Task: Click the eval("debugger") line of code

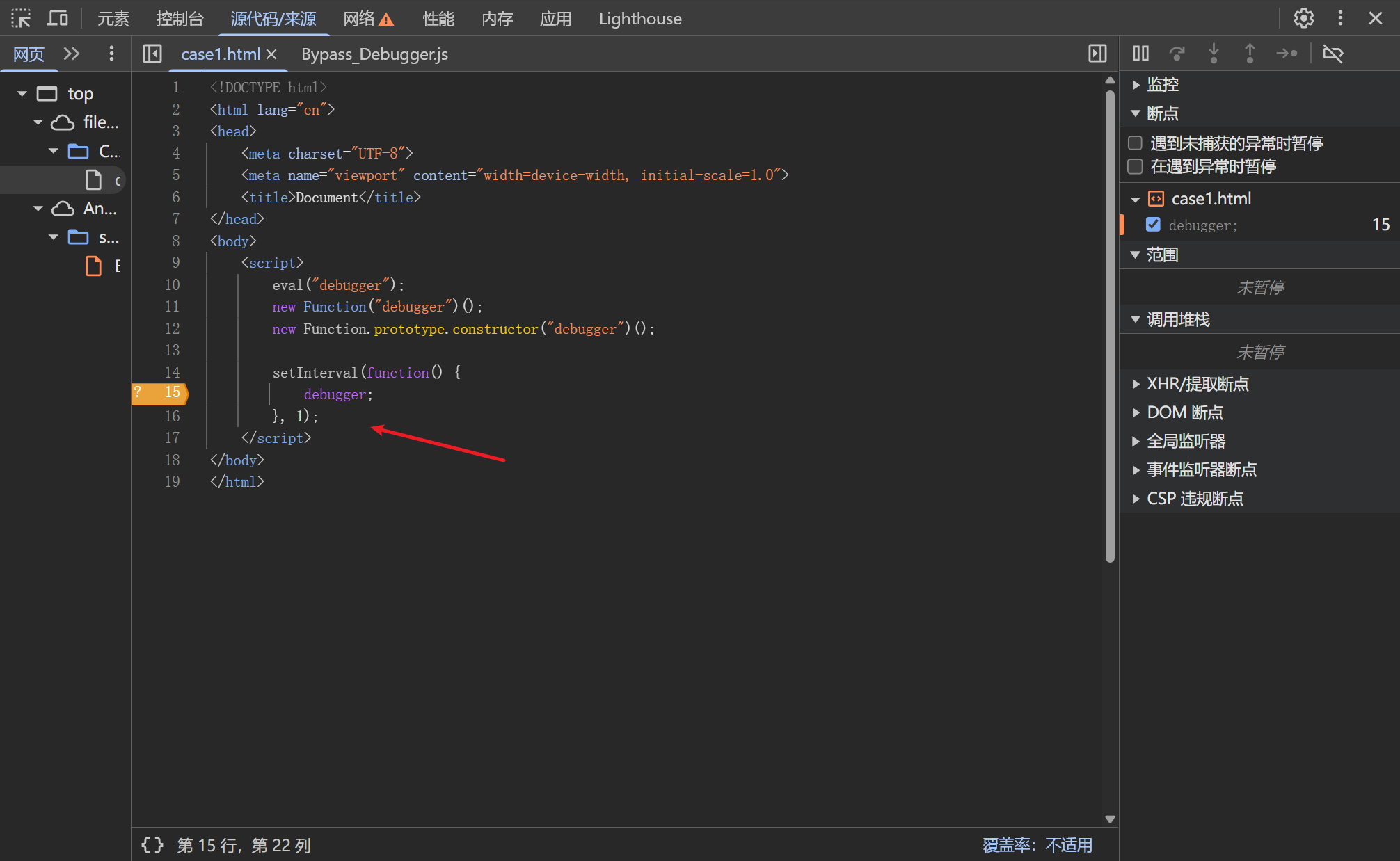Action: coord(338,285)
